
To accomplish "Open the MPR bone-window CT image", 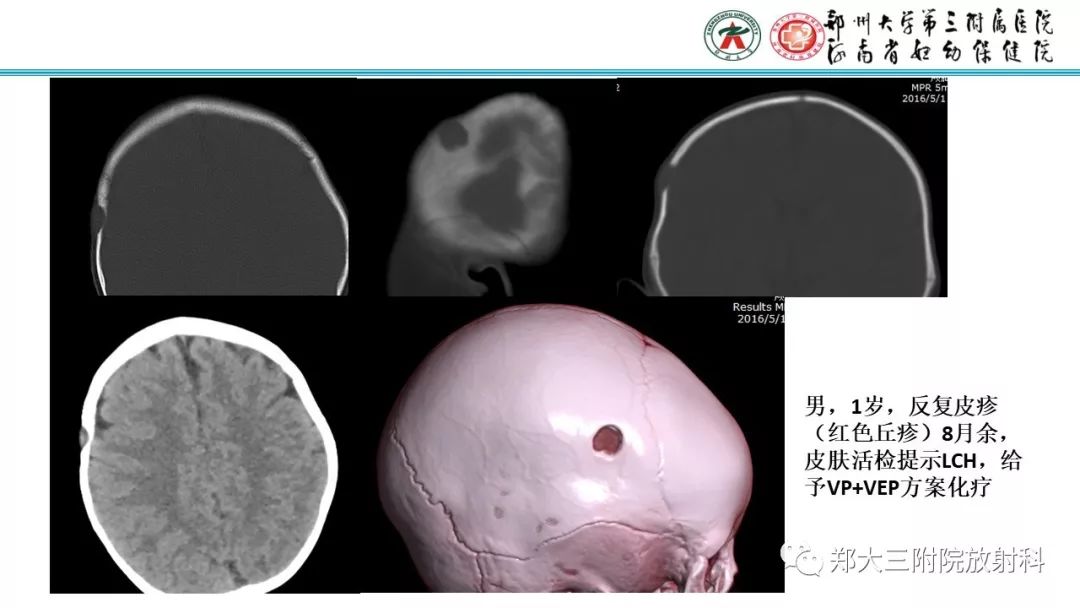I will click(782, 187).
